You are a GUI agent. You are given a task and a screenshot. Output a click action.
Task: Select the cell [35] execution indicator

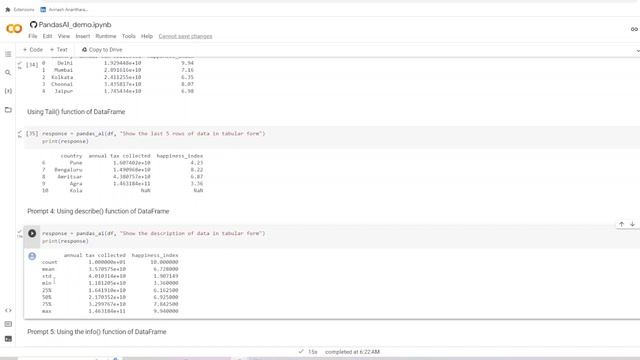pyautogui.click(x=32, y=133)
